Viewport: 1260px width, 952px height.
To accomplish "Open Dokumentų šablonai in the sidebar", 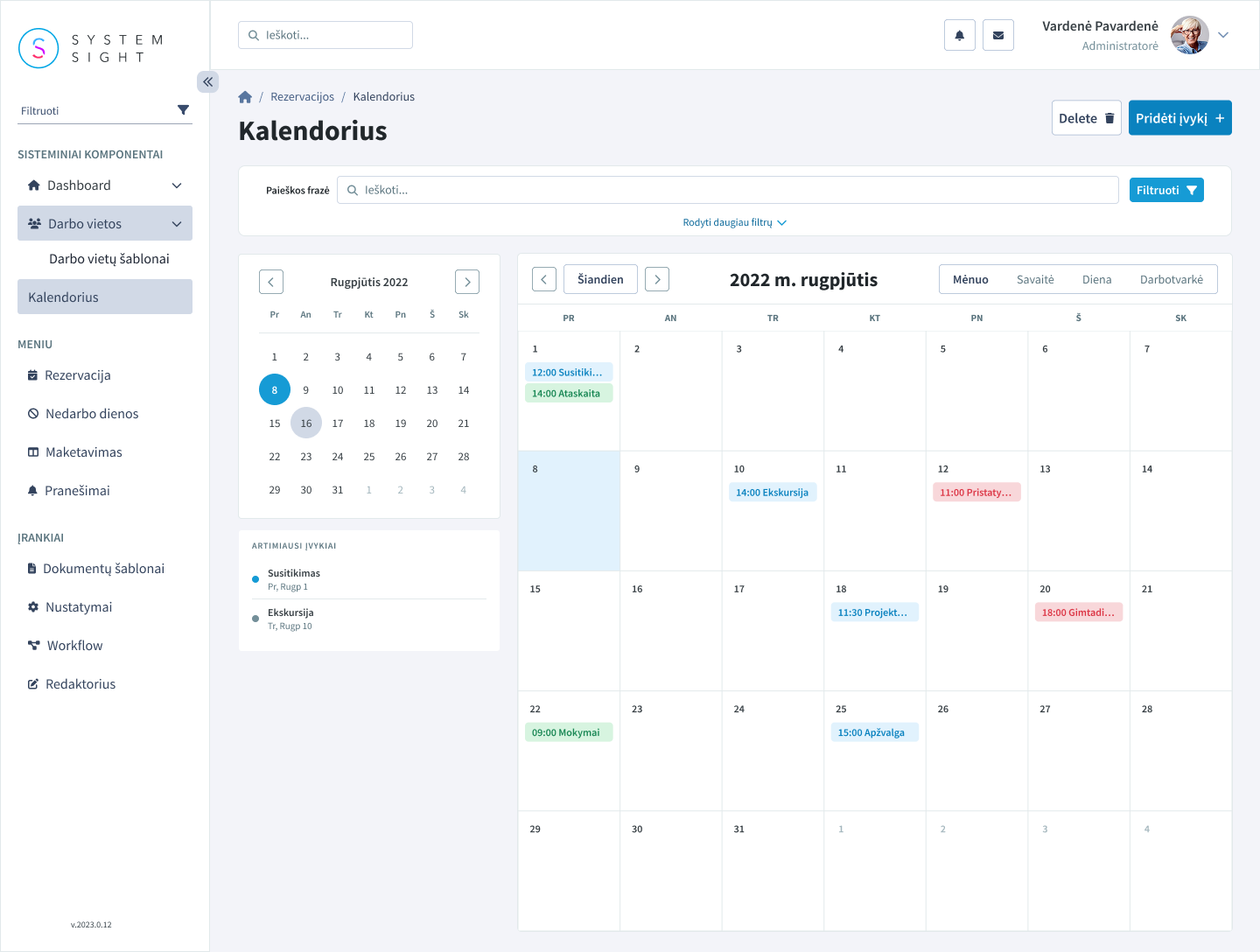I will pyautogui.click(x=105, y=569).
